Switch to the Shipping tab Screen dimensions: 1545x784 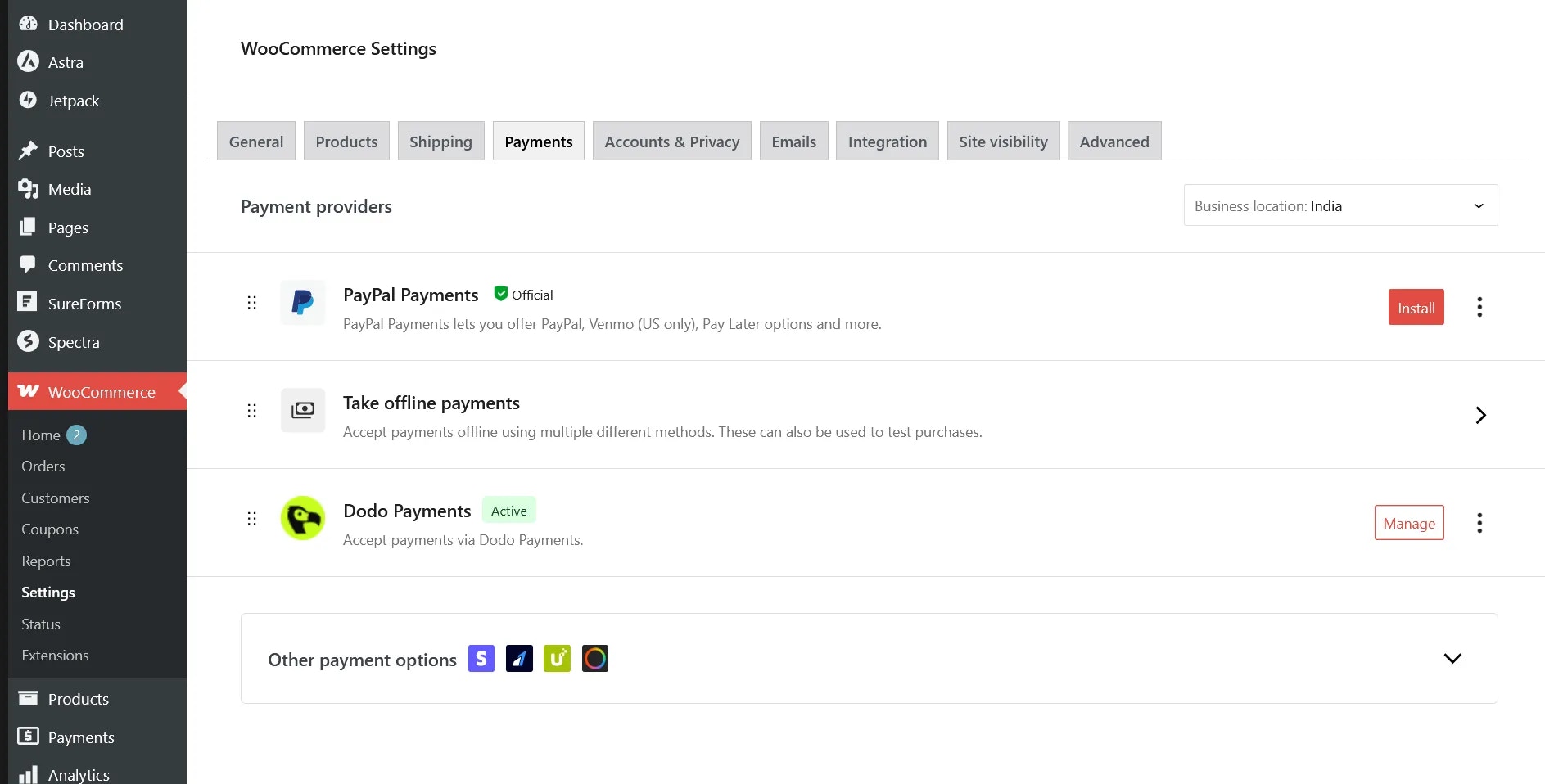pyautogui.click(x=440, y=141)
